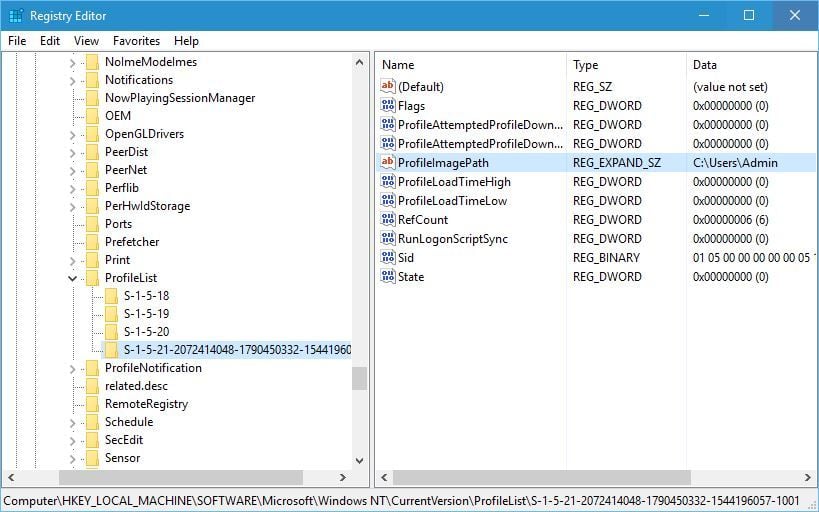819x512 pixels.
Task: Expand the Print key
Action: coord(73,261)
